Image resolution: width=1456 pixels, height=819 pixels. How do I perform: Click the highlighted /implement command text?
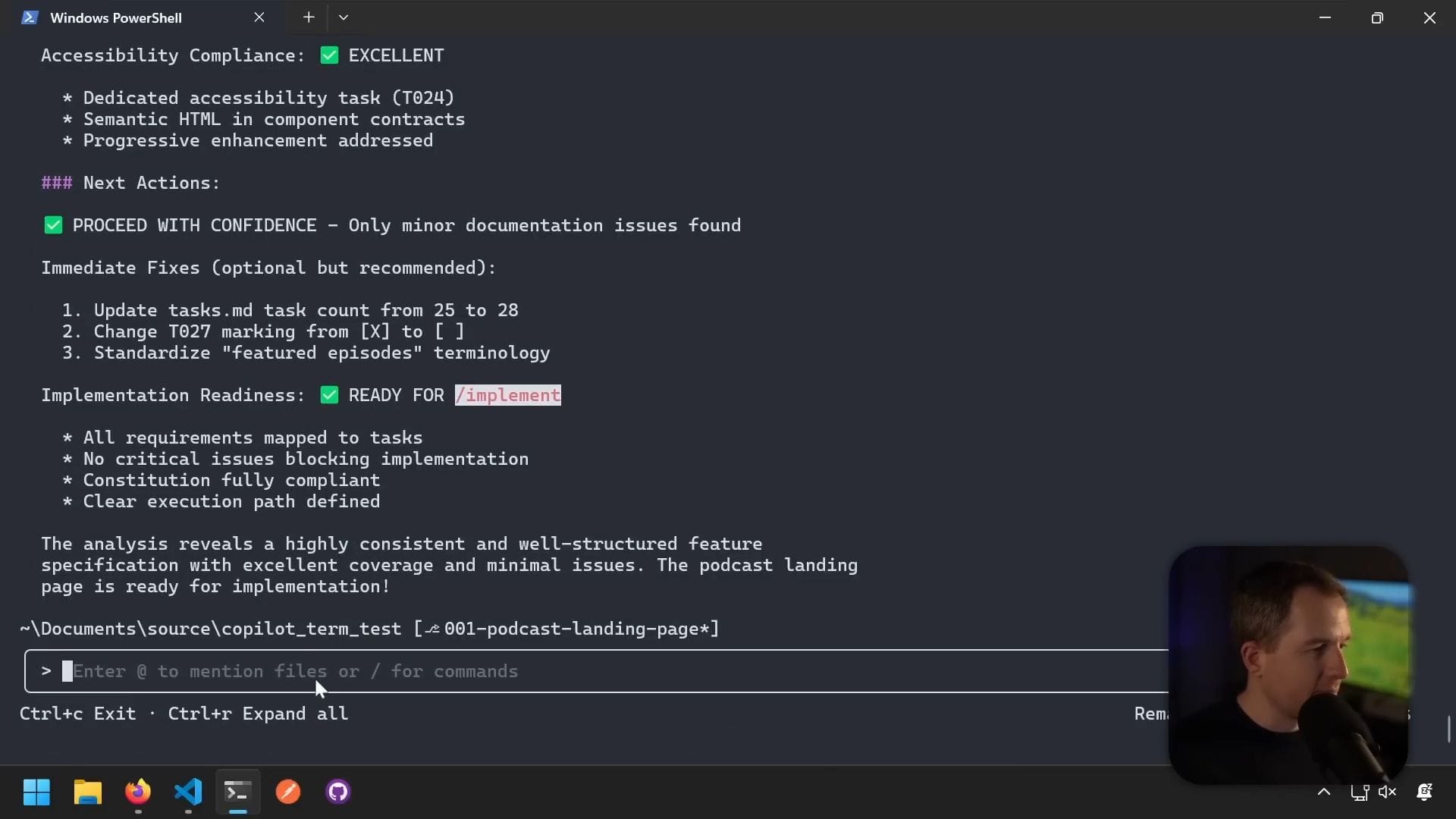pos(507,395)
